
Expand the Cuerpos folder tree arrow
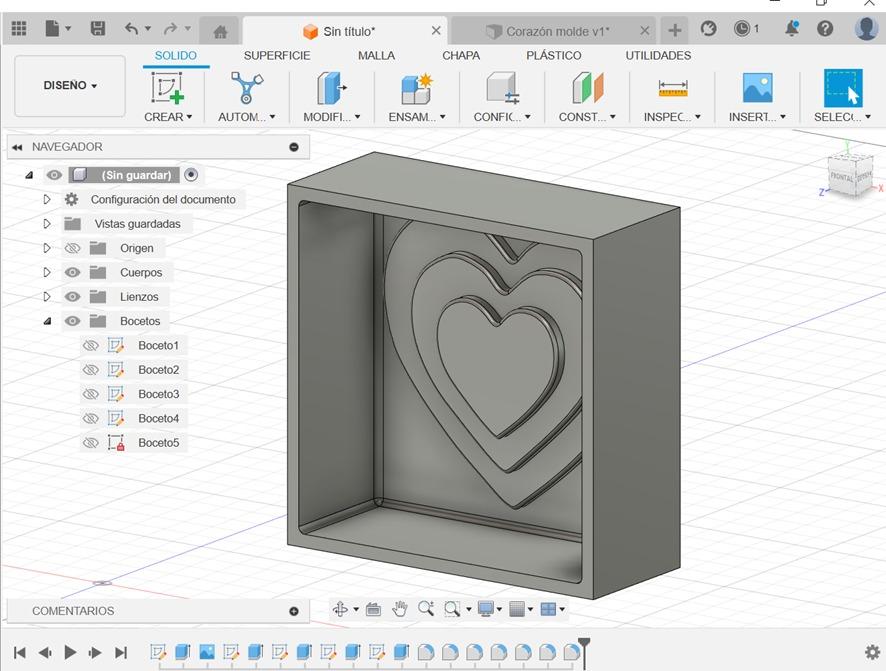tap(46, 272)
